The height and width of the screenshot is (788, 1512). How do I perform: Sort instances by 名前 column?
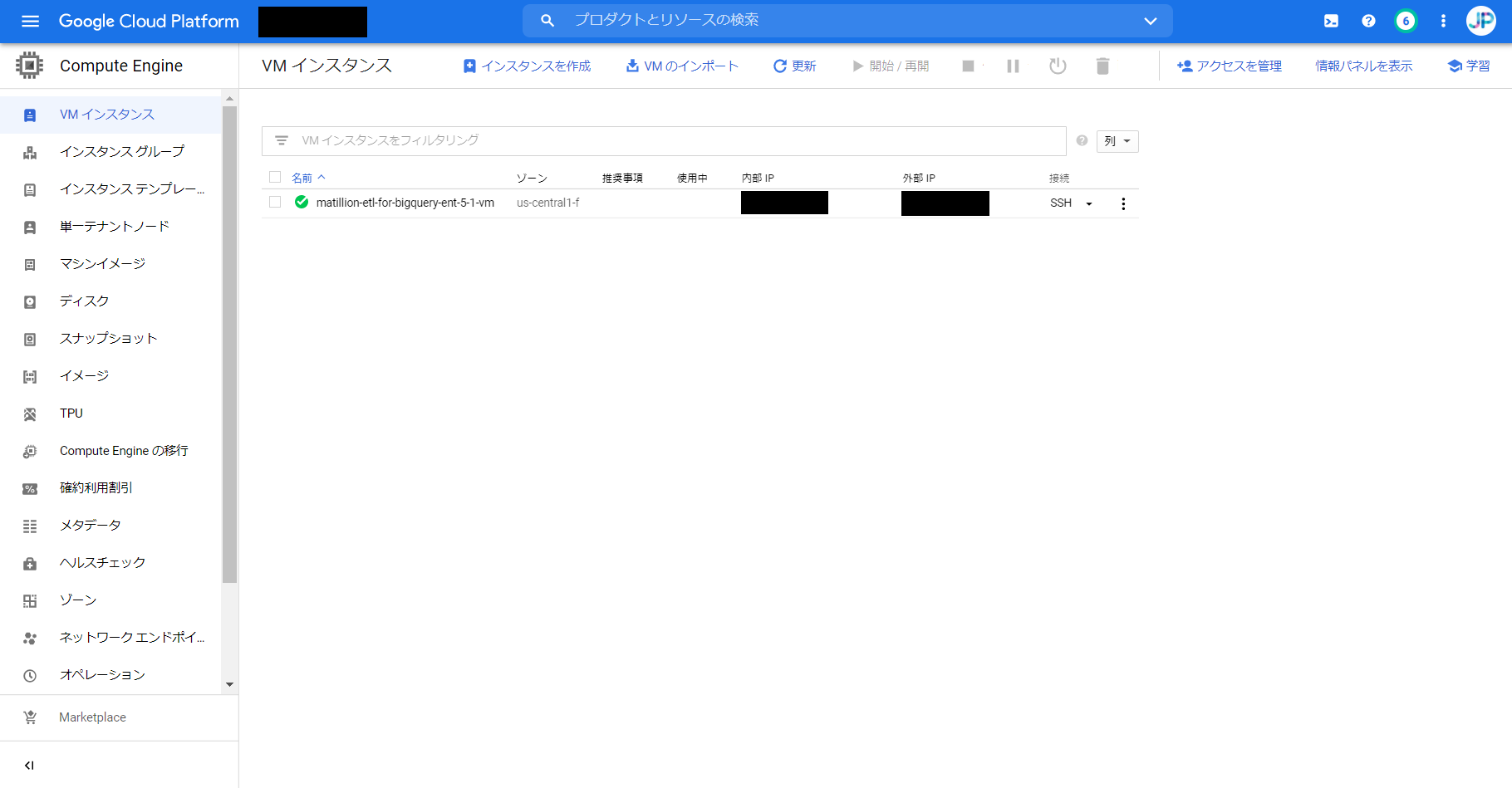pos(308,178)
